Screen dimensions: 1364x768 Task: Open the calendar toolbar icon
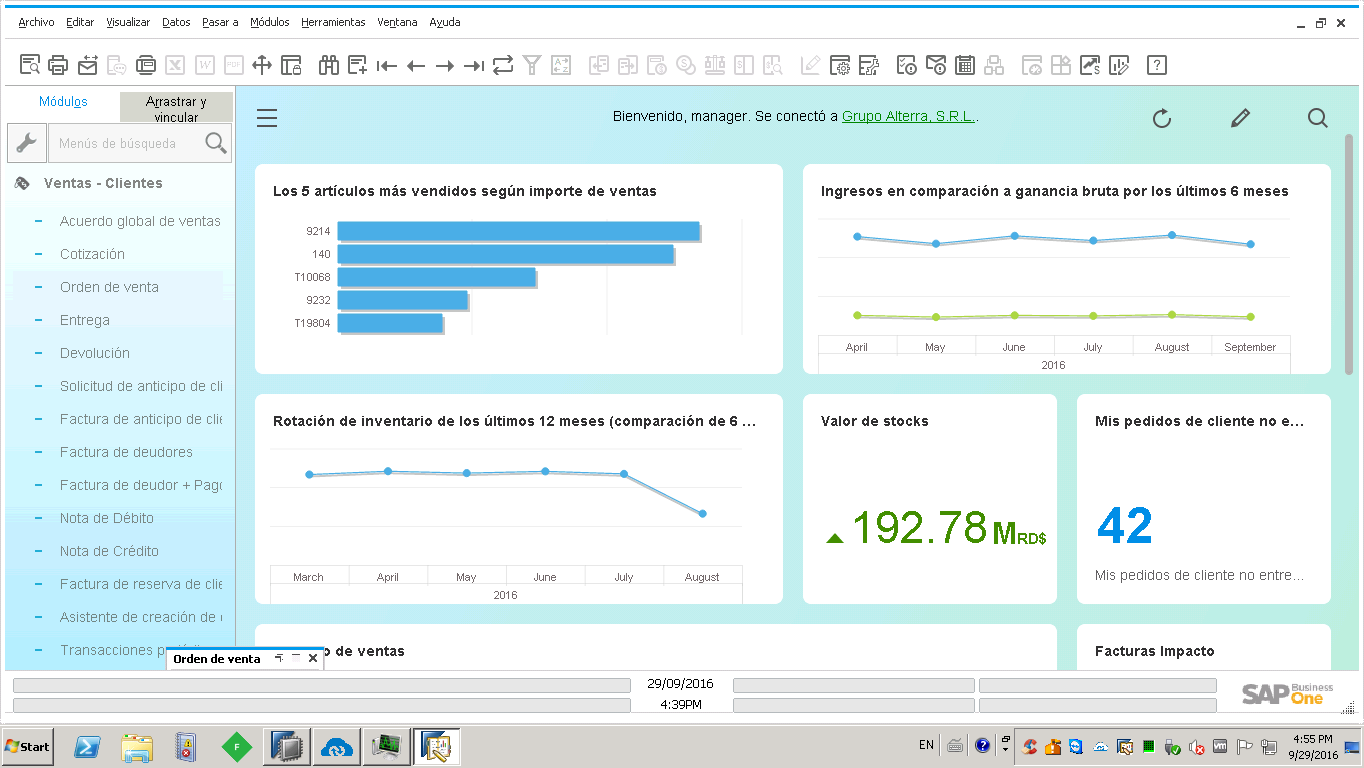(x=965, y=65)
